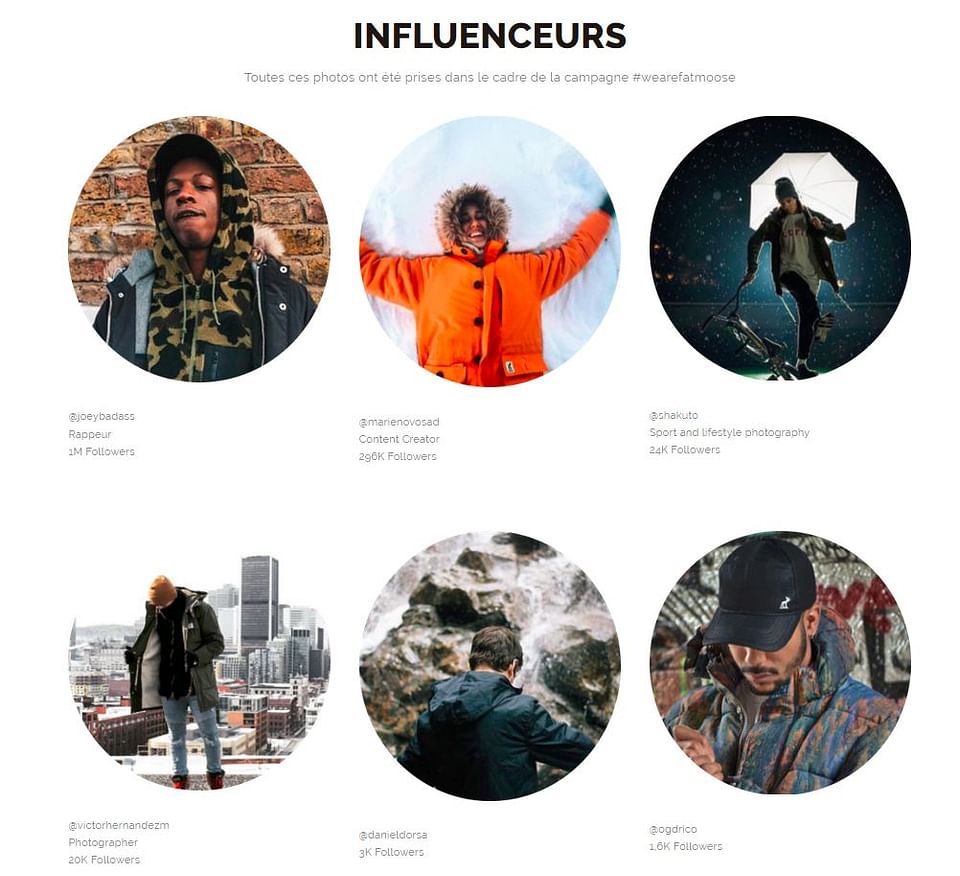The width and height of the screenshot is (960, 876).
Task: Select the Content Creator label
Action: pyautogui.click(x=399, y=439)
